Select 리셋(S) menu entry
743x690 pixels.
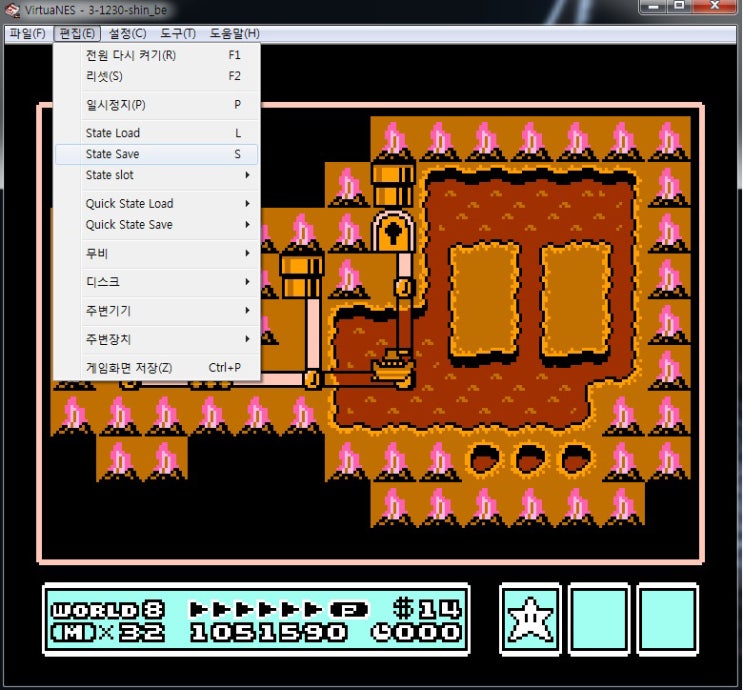(x=157, y=76)
